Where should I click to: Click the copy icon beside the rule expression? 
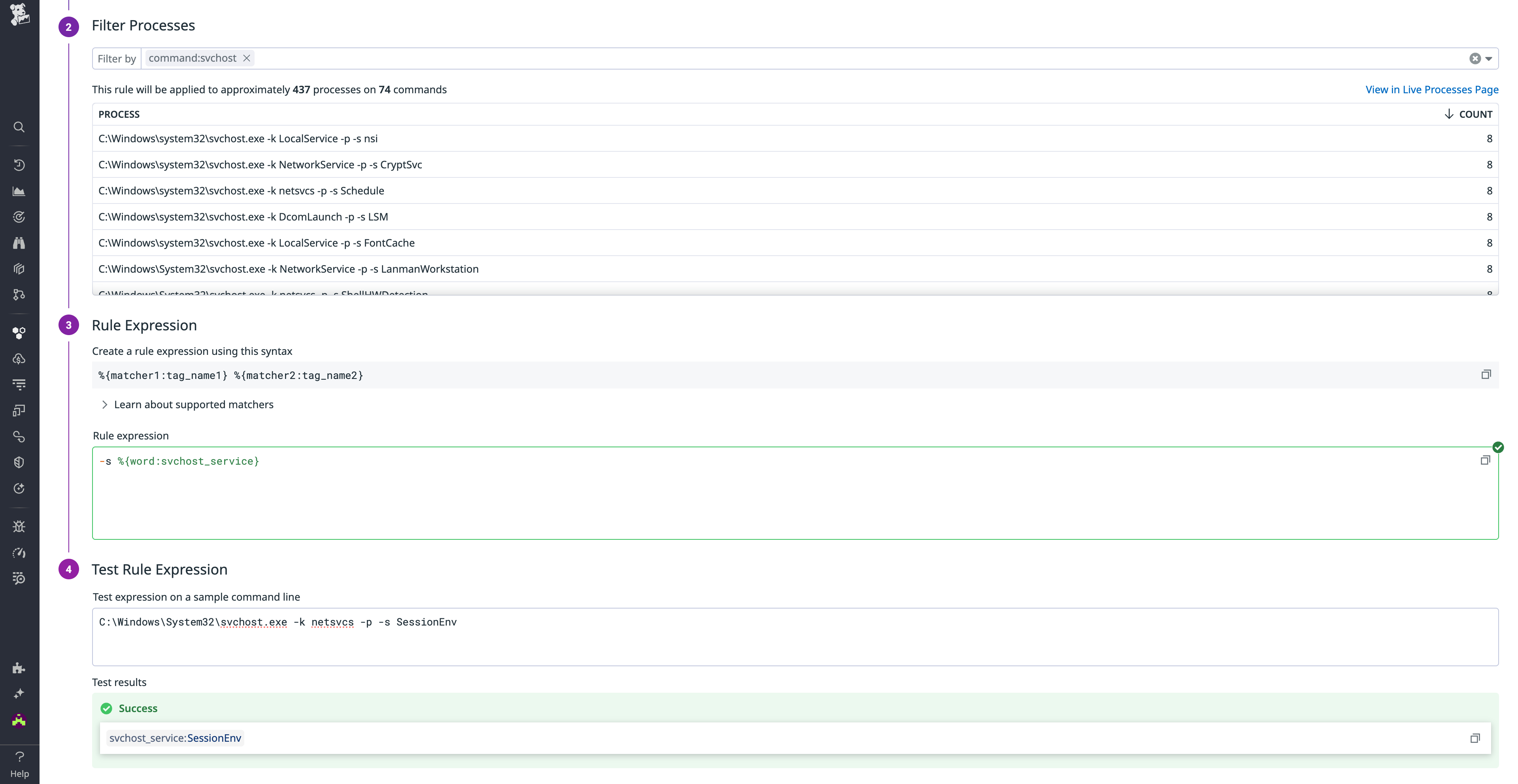click(1485, 460)
